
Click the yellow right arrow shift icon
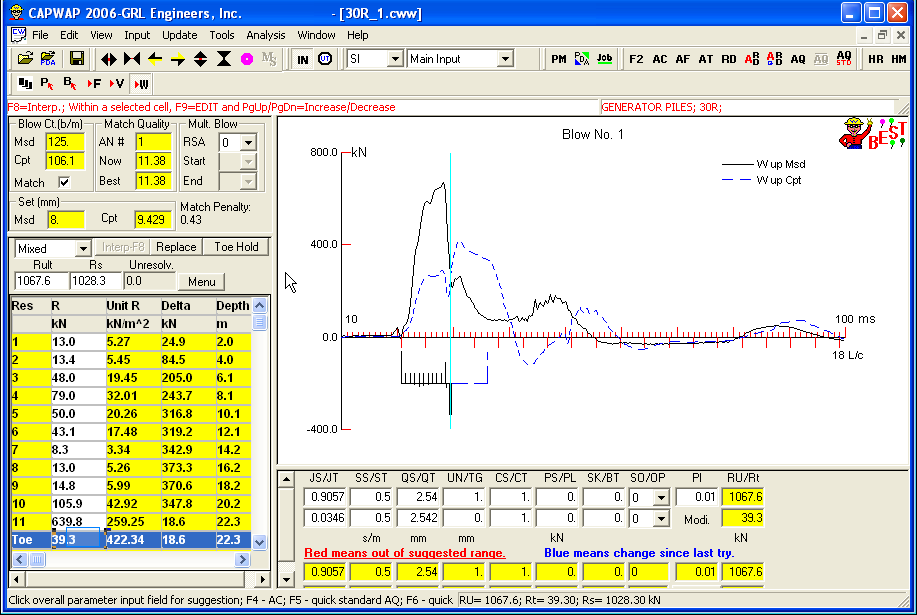[178, 59]
